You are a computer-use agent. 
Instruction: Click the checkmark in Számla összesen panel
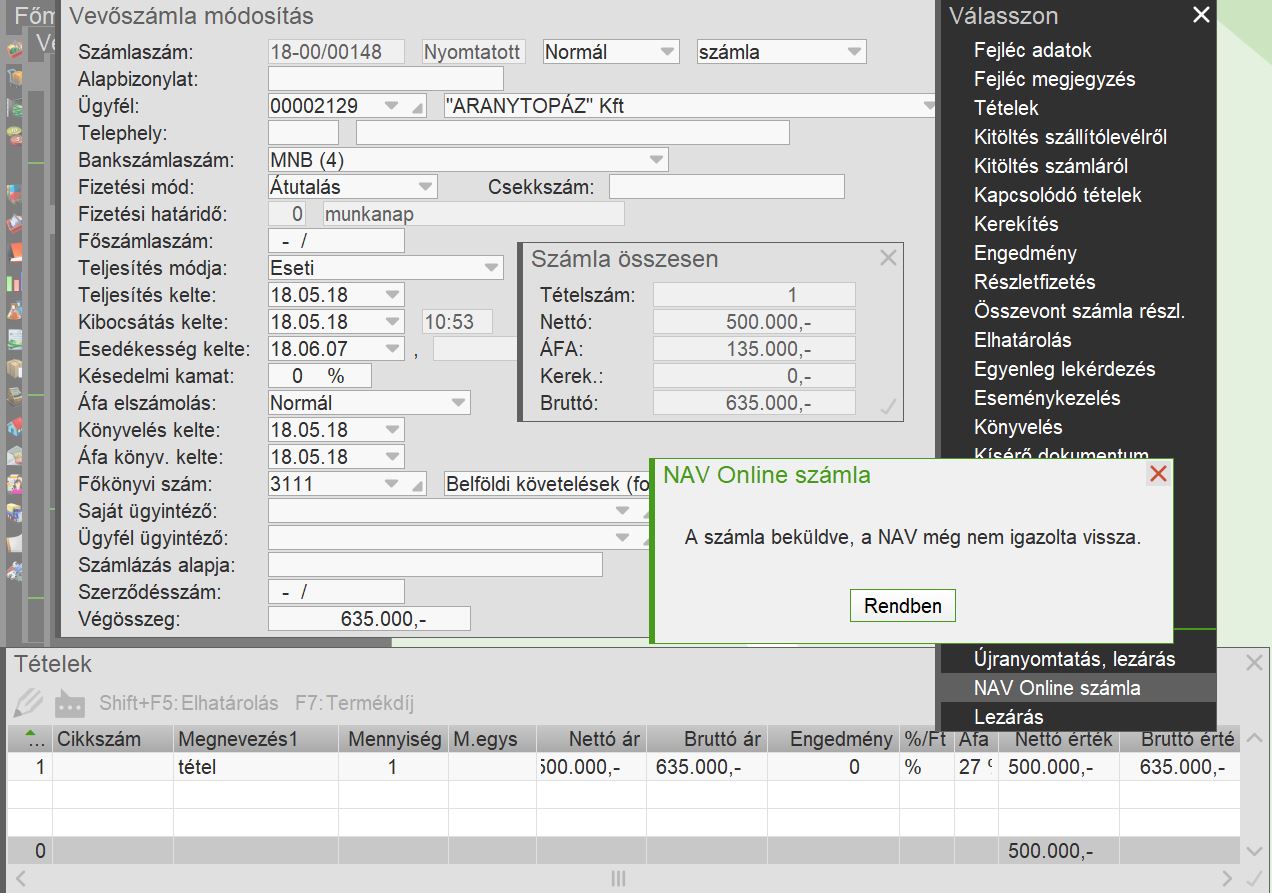coord(886,406)
